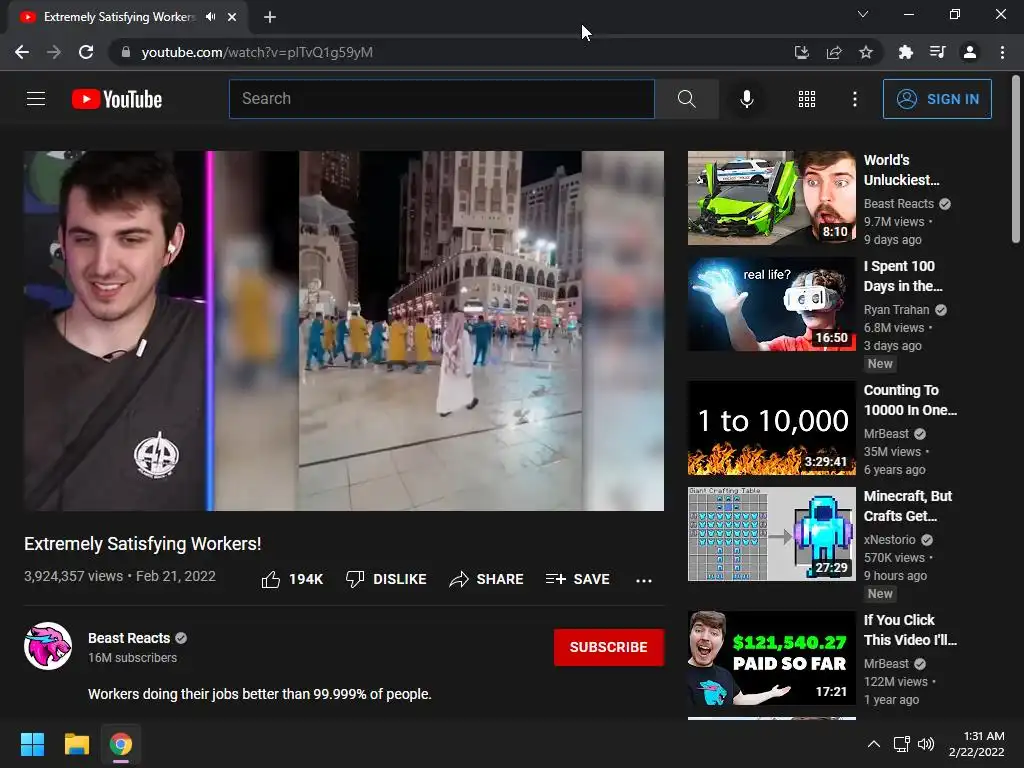The width and height of the screenshot is (1024, 768).
Task: Click the install app icon in address bar
Action: (801, 52)
